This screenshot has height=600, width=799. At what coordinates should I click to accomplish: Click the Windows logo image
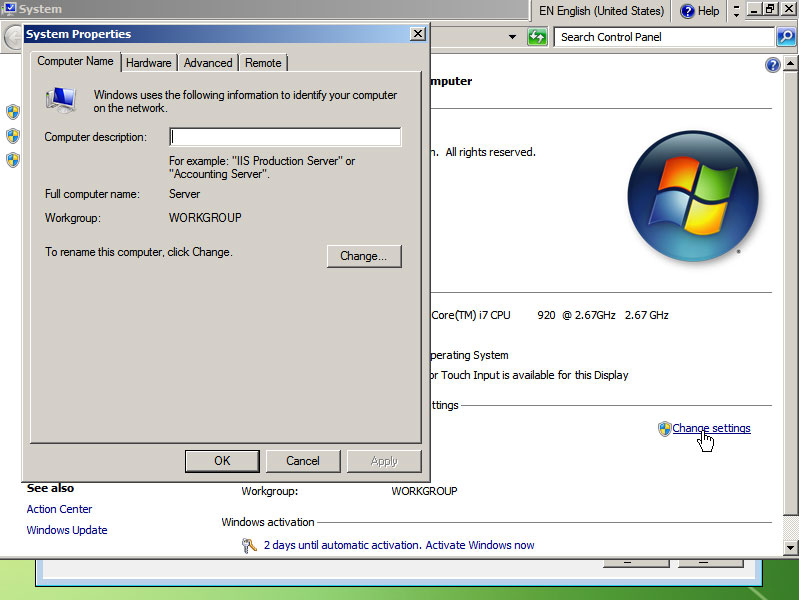(693, 196)
